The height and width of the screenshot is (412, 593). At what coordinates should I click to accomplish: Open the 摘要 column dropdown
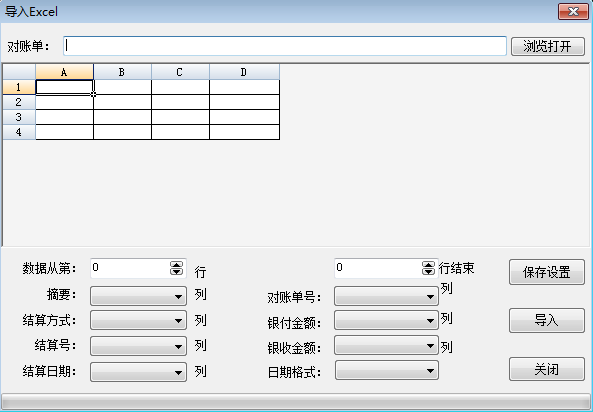(138, 296)
